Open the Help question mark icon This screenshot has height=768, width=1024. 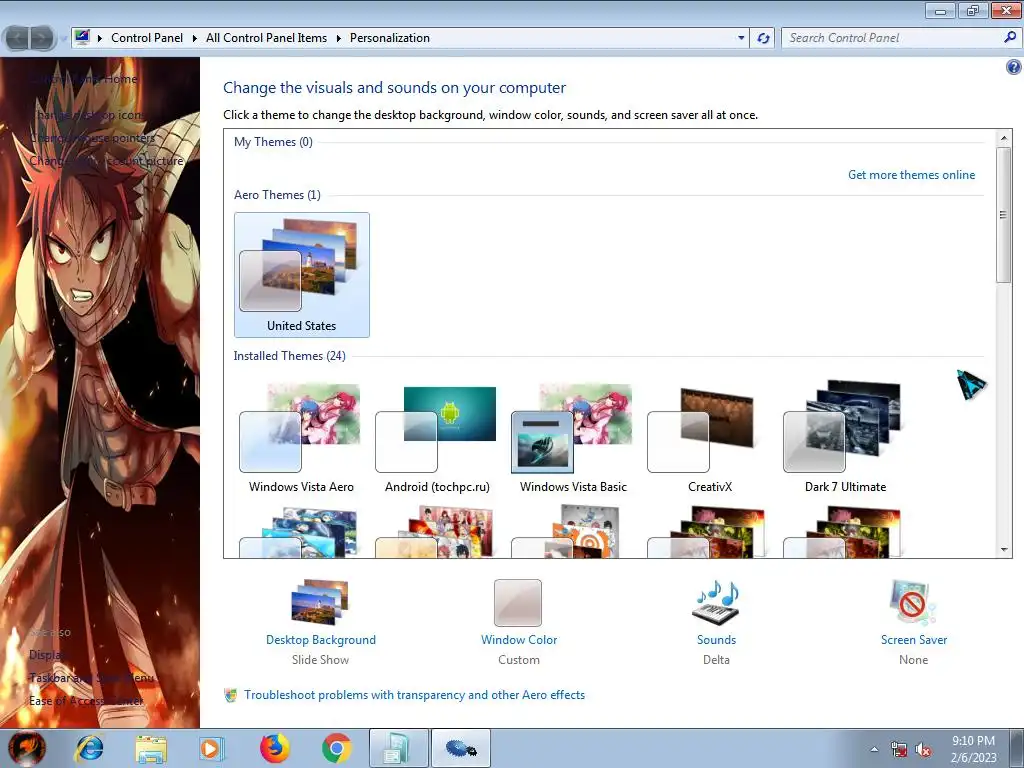tap(1014, 67)
